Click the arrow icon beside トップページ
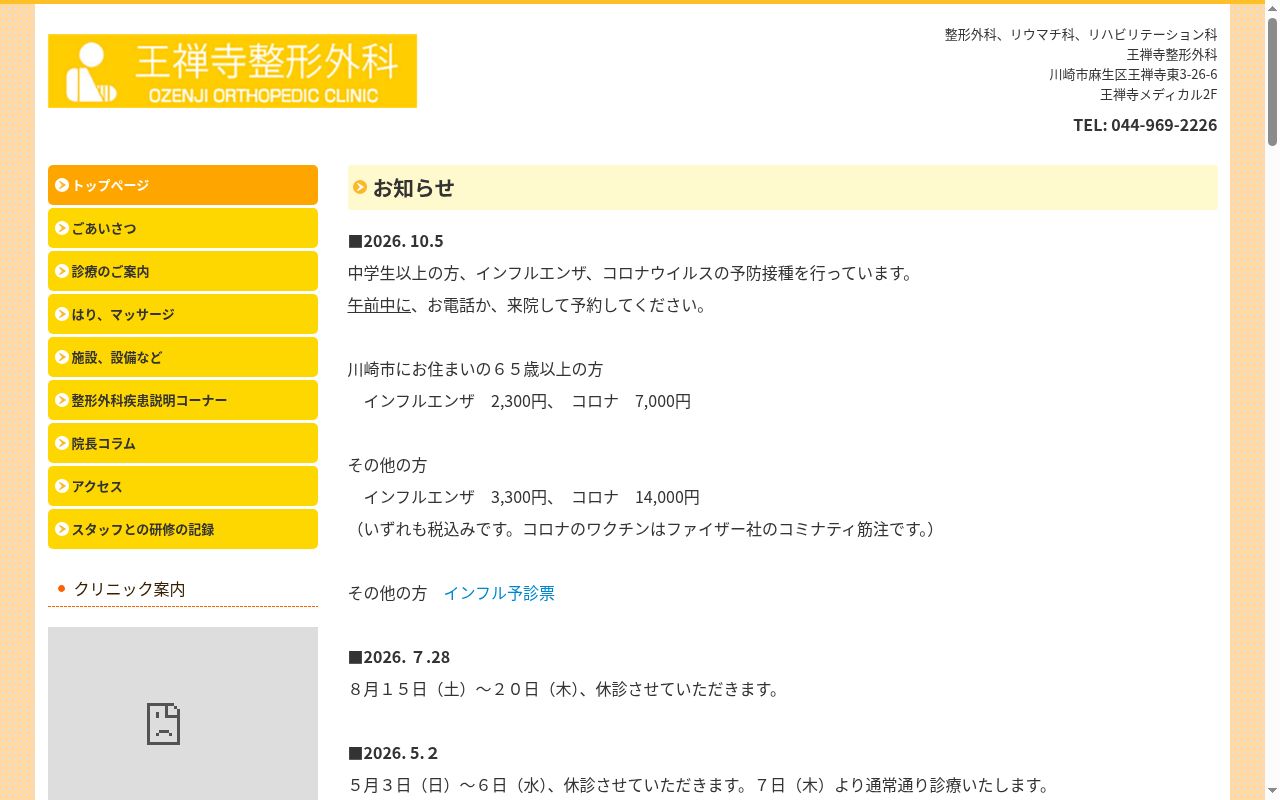Viewport: 1280px width, 800px height. pyautogui.click(x=62, y=185)
